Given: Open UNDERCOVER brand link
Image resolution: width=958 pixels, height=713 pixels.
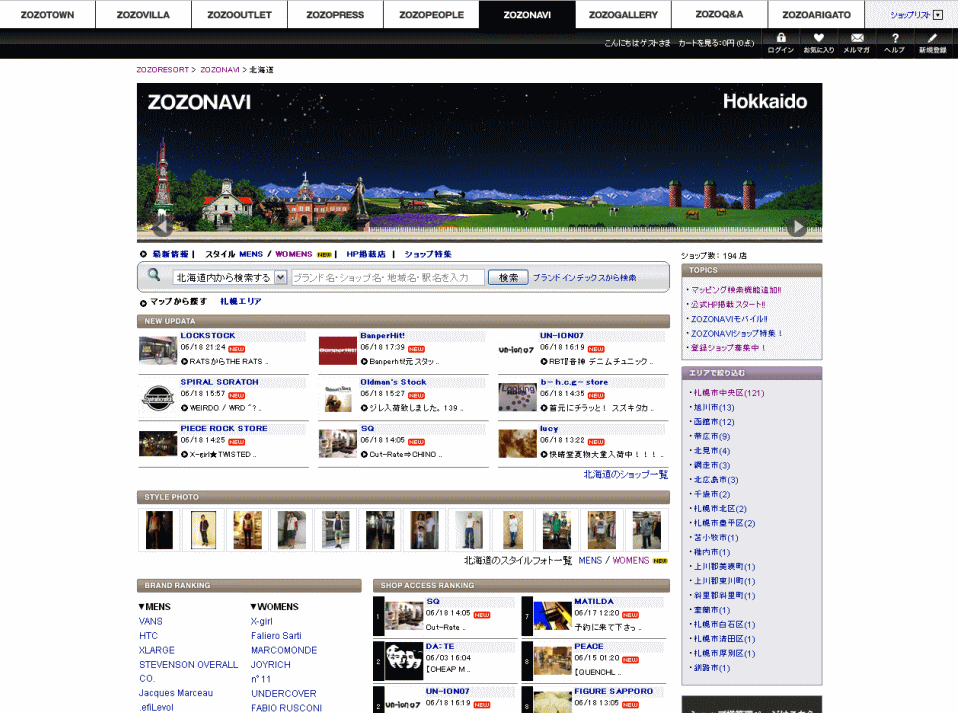Looking at the screenshot, I should (x=283, y=693).
